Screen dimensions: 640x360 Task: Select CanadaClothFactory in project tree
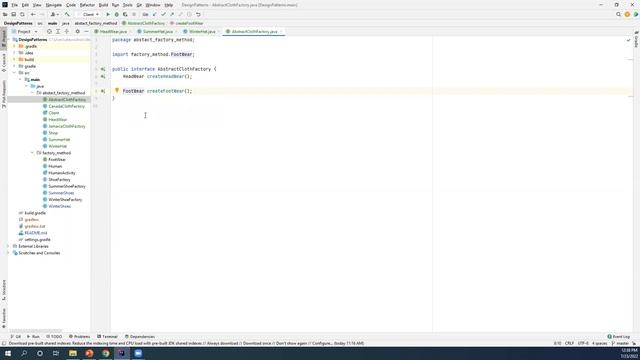pos(67,106)
